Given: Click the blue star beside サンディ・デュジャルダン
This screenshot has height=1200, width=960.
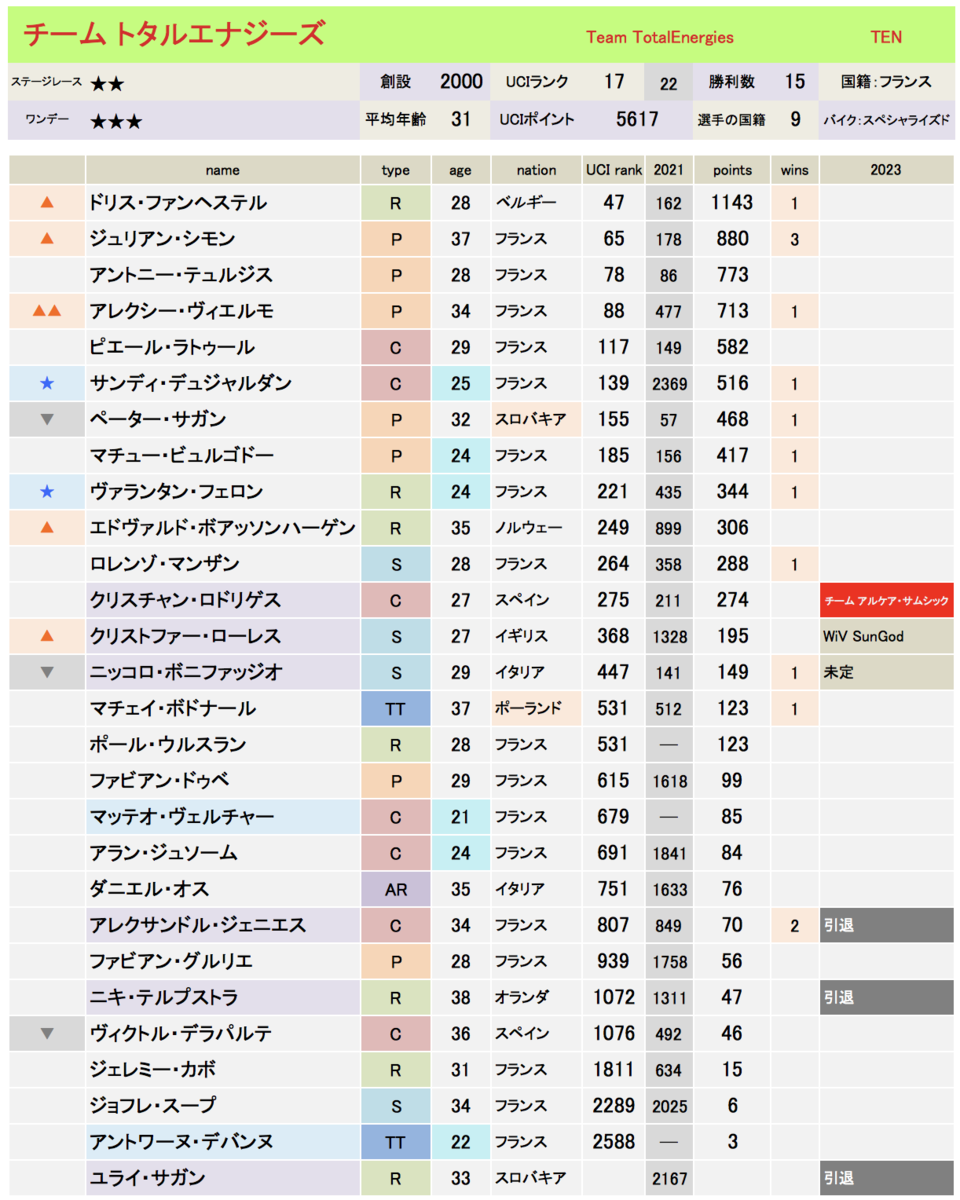Looking at the screenshot, I should tap(46, 383).
